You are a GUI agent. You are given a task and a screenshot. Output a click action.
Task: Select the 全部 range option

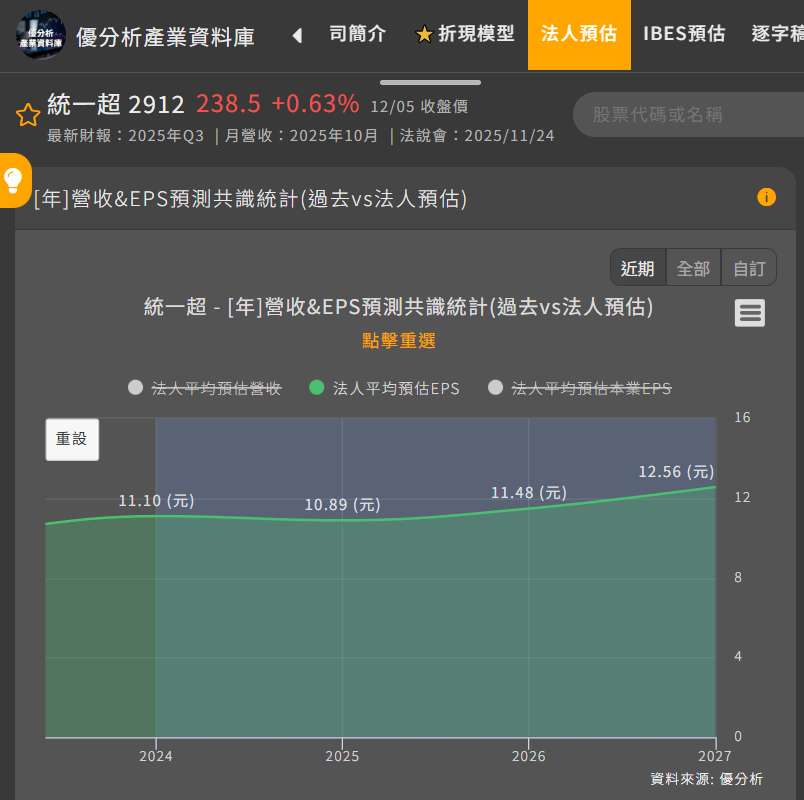click(x=693, y=268)
